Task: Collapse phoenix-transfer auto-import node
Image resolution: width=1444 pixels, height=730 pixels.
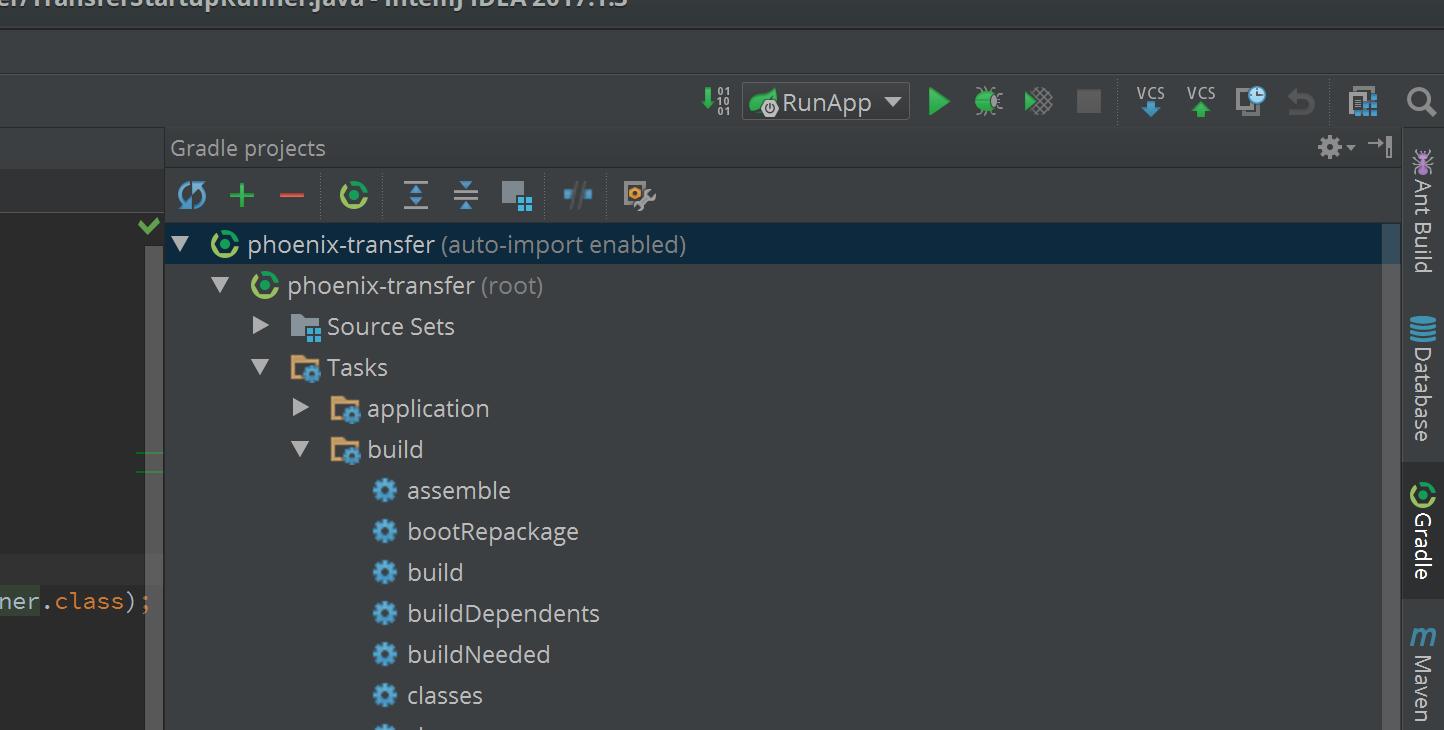Action: (180, 244)
